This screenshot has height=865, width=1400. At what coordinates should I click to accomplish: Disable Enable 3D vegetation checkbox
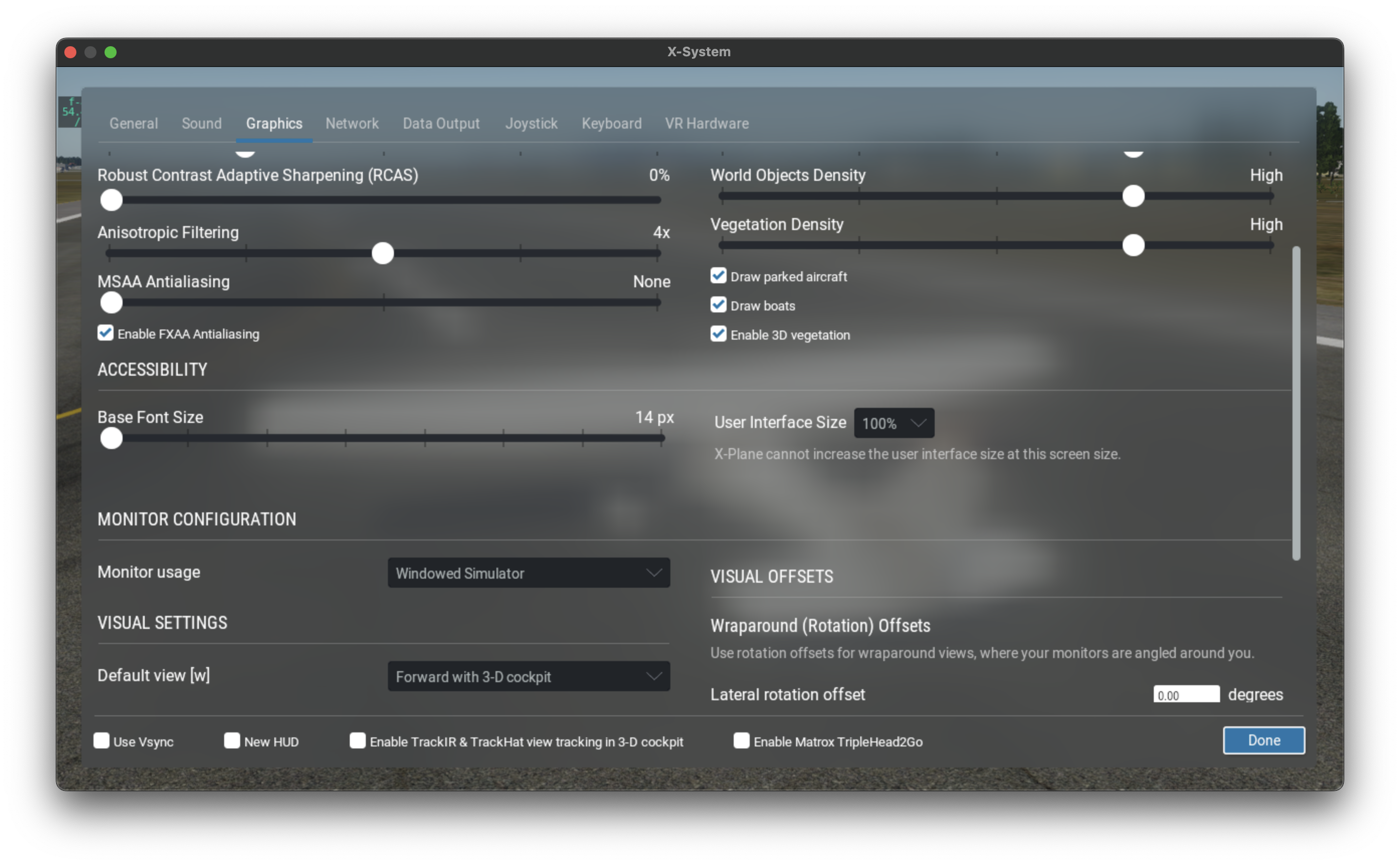(718, 334)
